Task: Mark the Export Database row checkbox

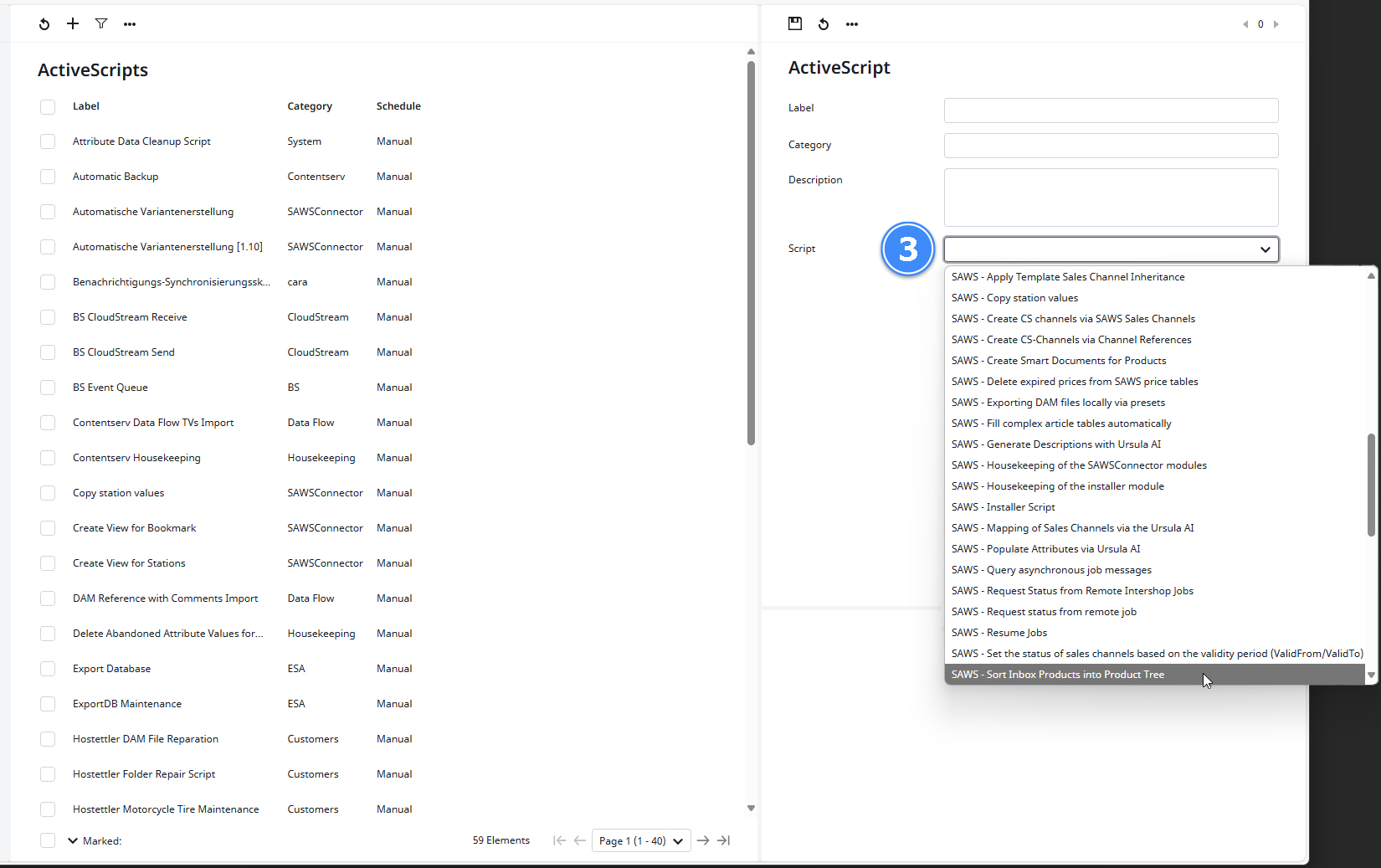Action: 48,670
